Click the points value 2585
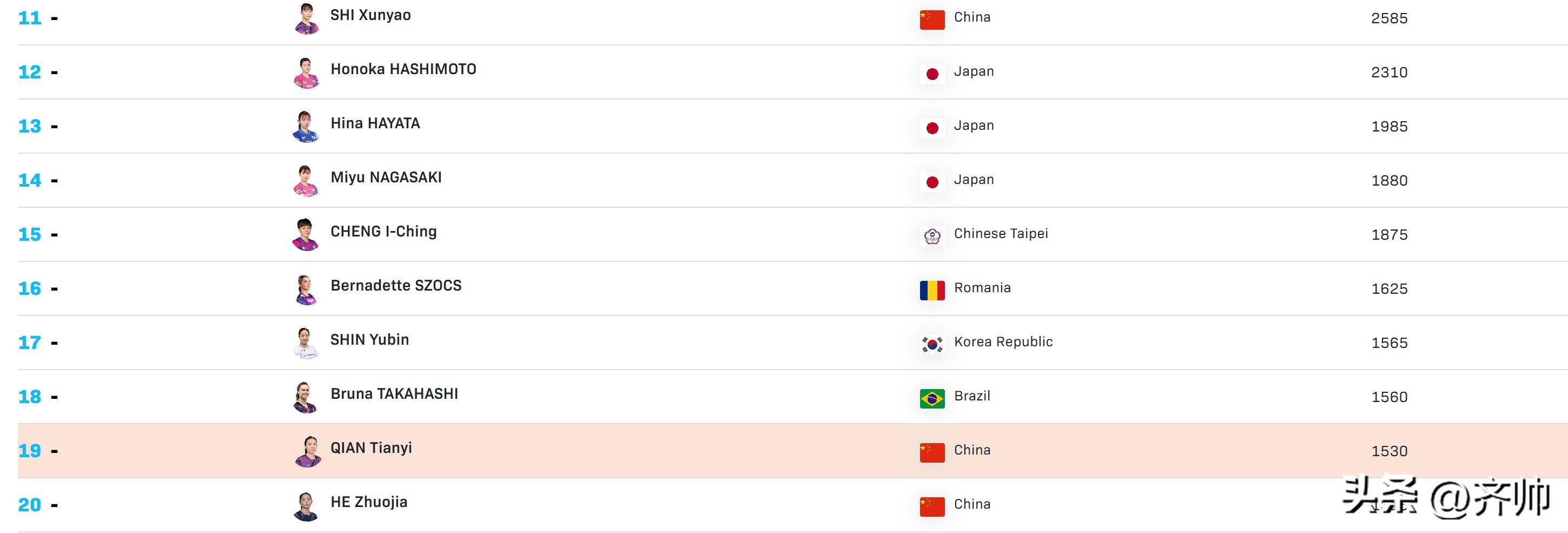Viewport: 1568px width, 533px height. tap(1389, 18)
